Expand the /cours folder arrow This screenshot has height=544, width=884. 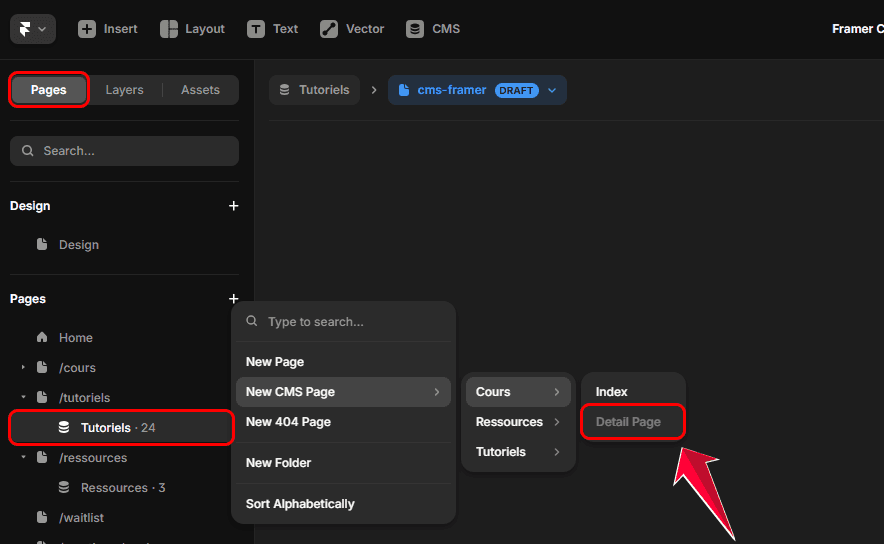(x=23, y=367)
